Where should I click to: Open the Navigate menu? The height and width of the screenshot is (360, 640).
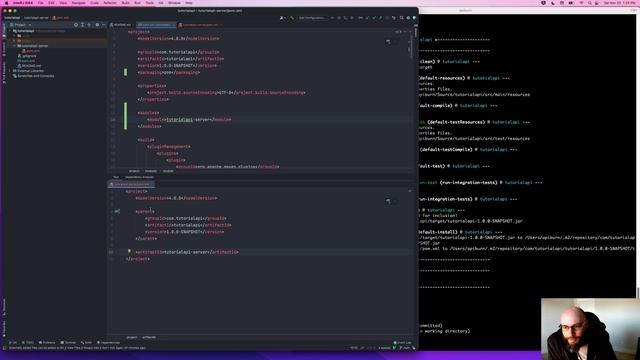(x=78, y=3)
